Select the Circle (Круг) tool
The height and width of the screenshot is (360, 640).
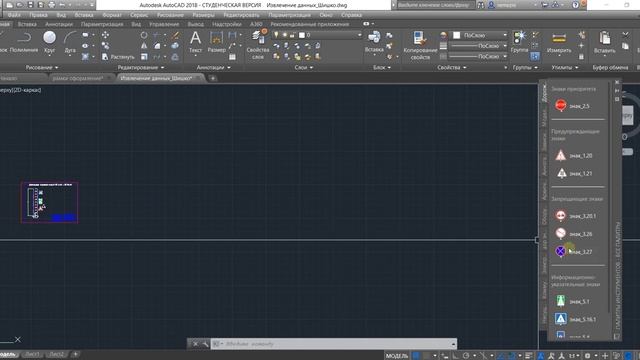click(x=49, y=42)
